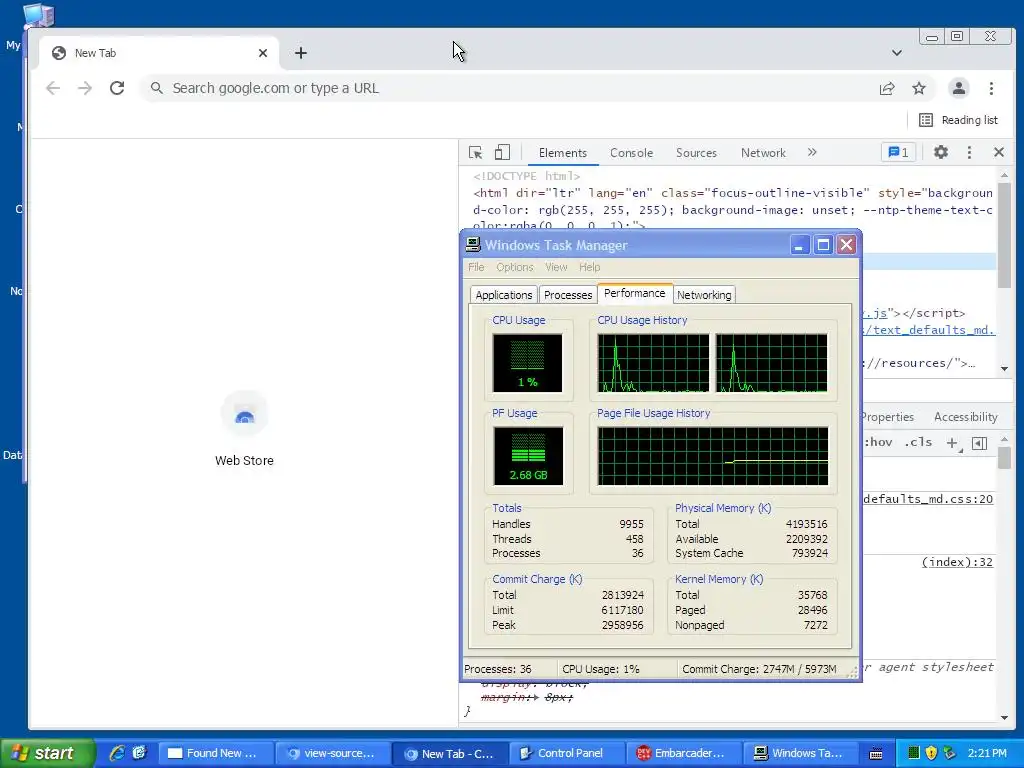This screenshot has height=768, width=1024.
Task: Switch to DevTools Sources tab
Action: click(x=696, y=153)
